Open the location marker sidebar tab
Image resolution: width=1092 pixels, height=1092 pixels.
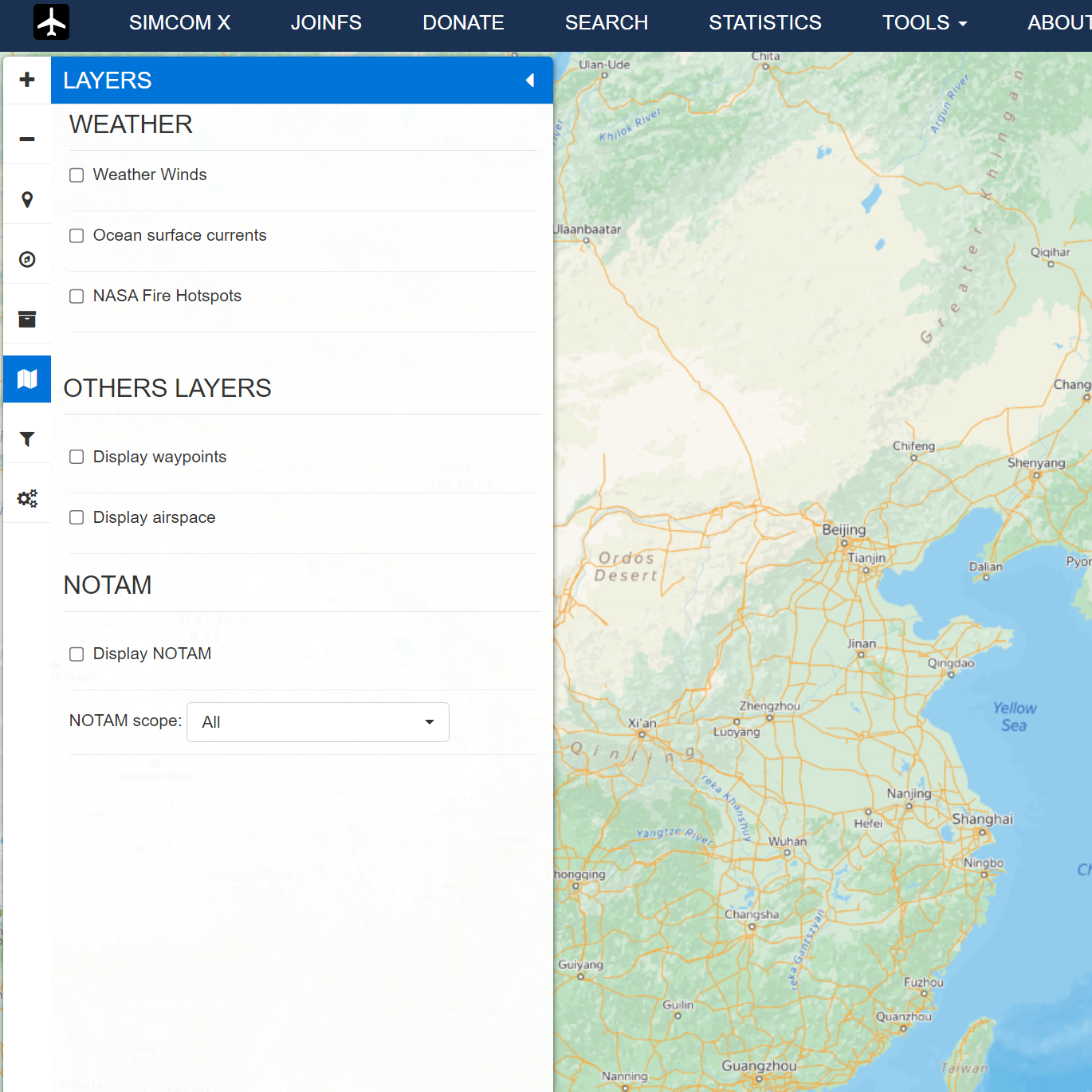(x=27, y=199)
